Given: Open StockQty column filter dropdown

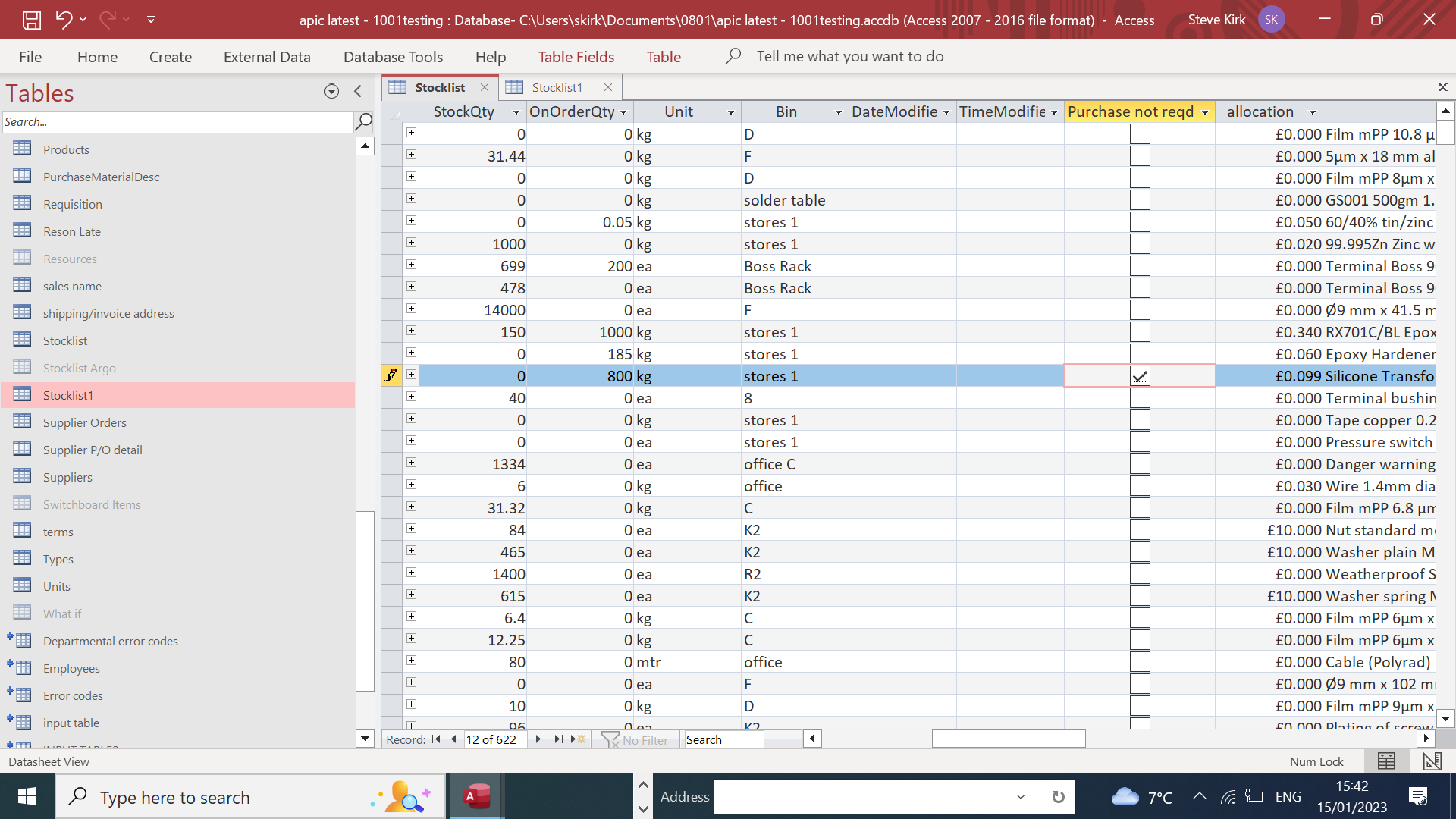Looking at the screenshot, I should click(516, 112).
